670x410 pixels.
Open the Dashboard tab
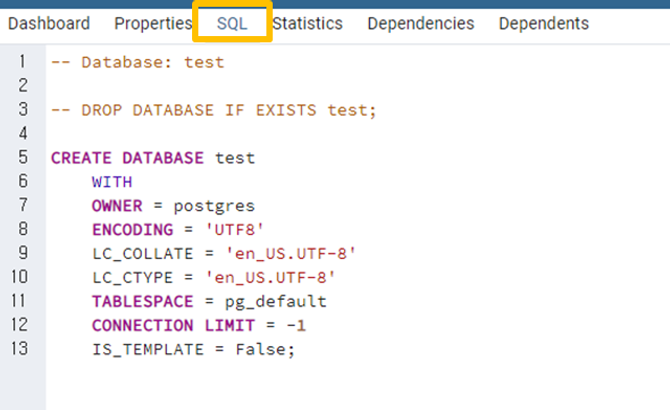(49, 23)
